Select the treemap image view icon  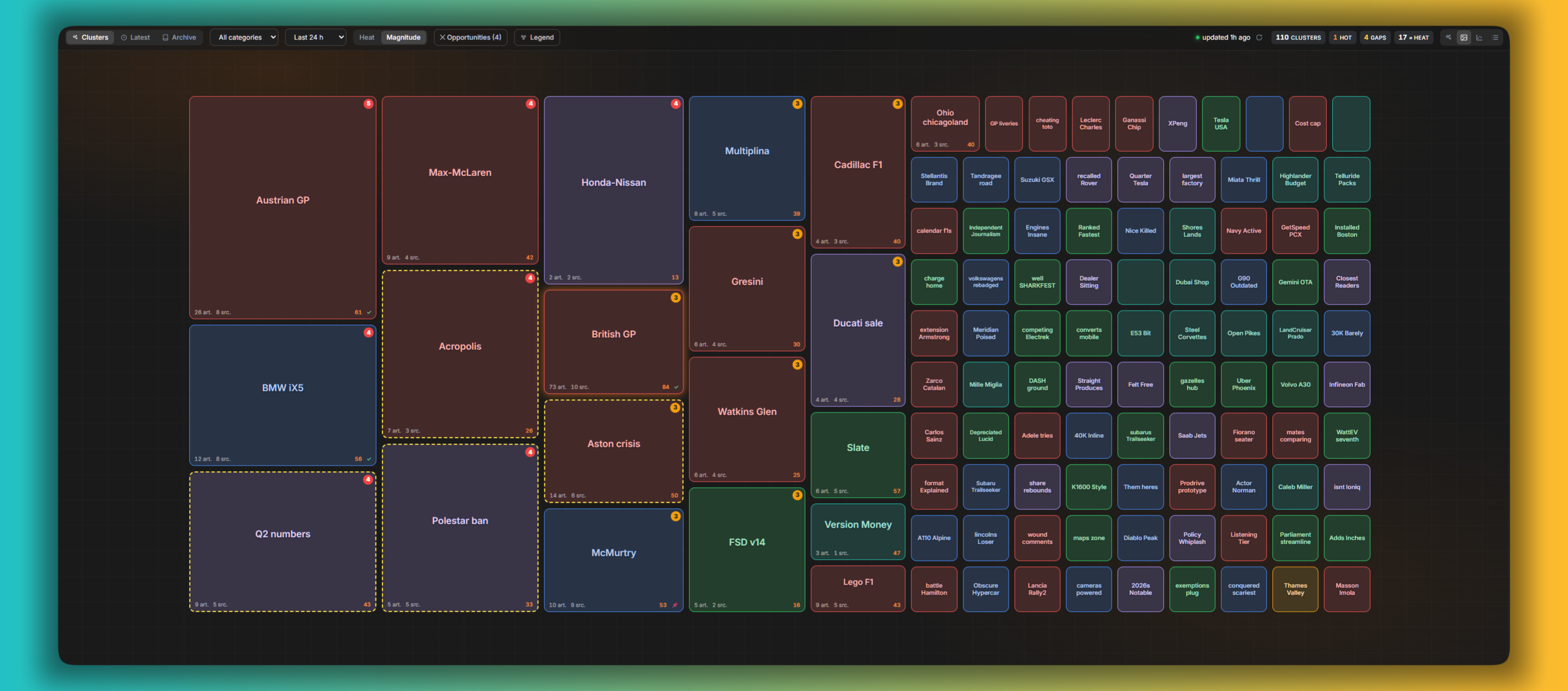pos(1464,37)
